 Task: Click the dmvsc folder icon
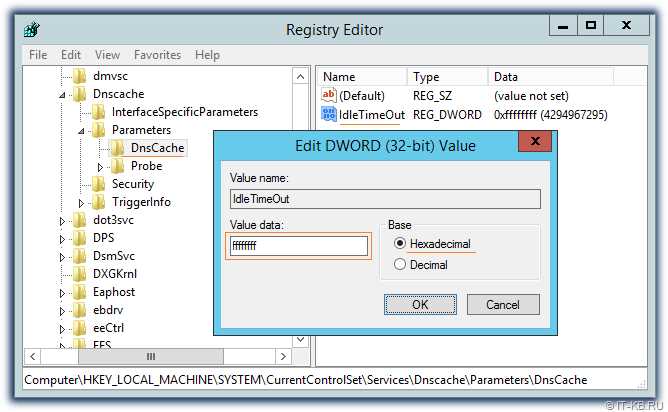[x=80, y=76]
